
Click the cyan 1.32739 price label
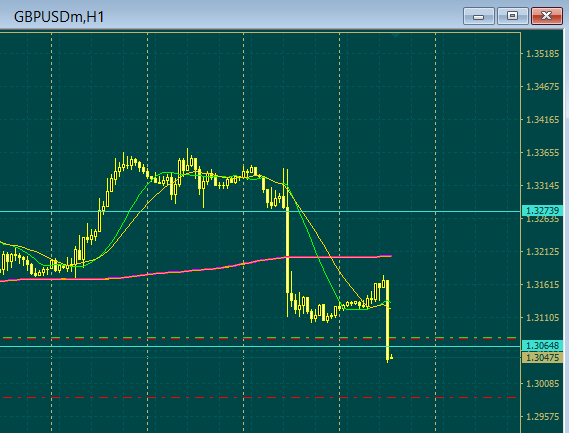542,211
